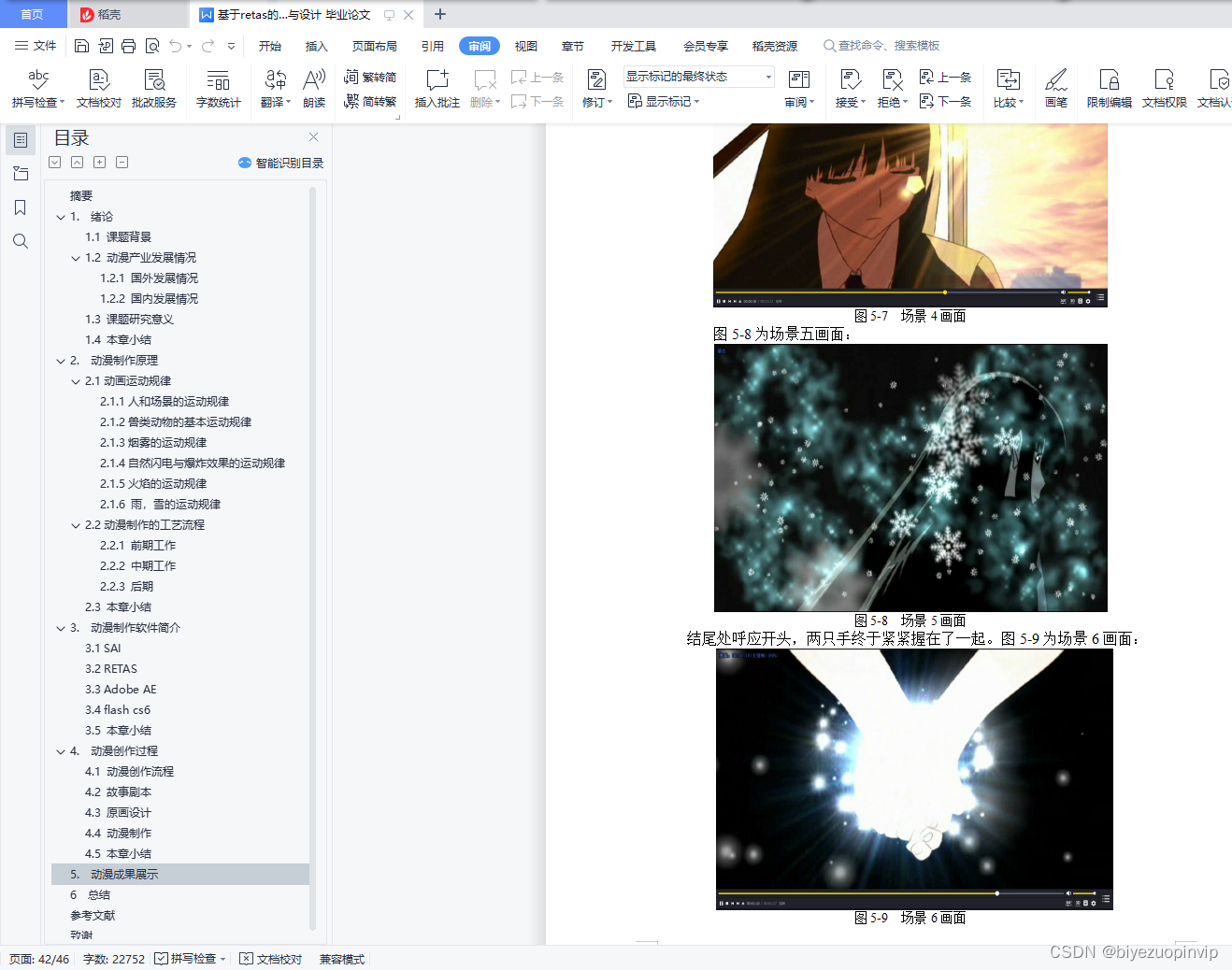The height and width of the screenshot is (970, 1232).
Task: Select the 画笔 ink pen tool
Action: click(1056, 89)
